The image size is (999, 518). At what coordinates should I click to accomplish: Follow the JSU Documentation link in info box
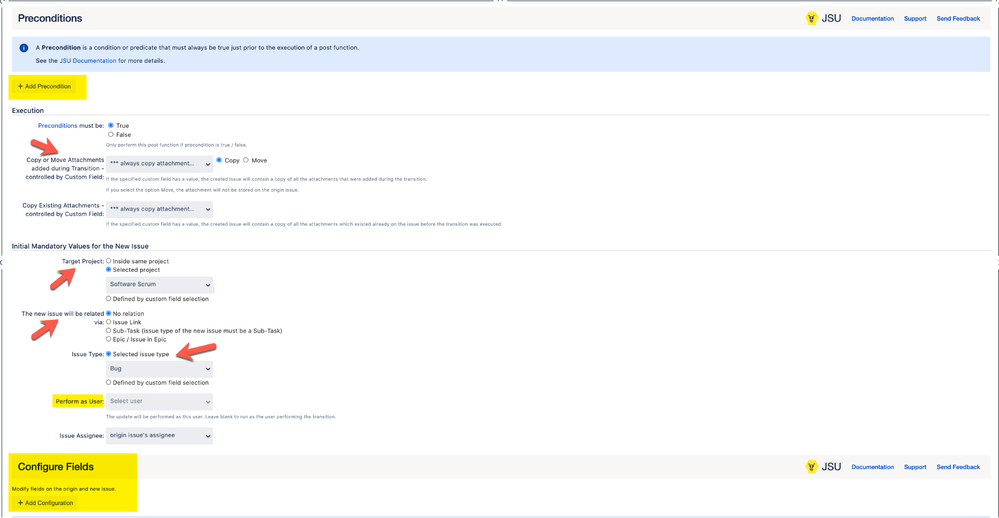88,61
